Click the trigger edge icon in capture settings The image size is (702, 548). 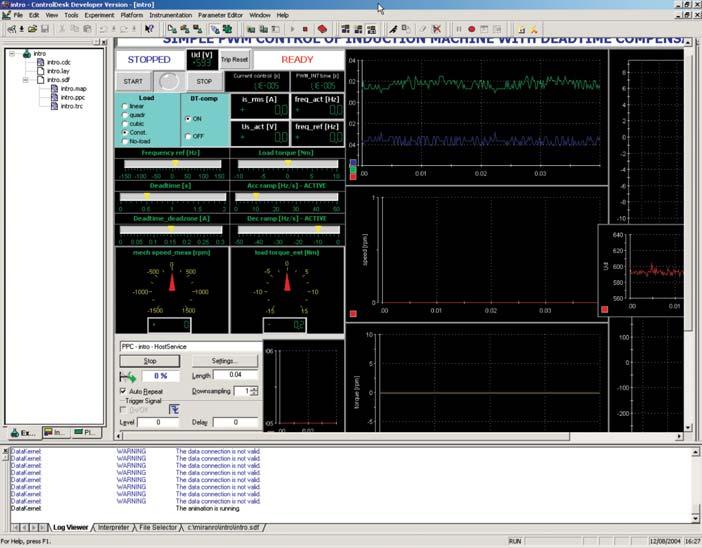173,408
